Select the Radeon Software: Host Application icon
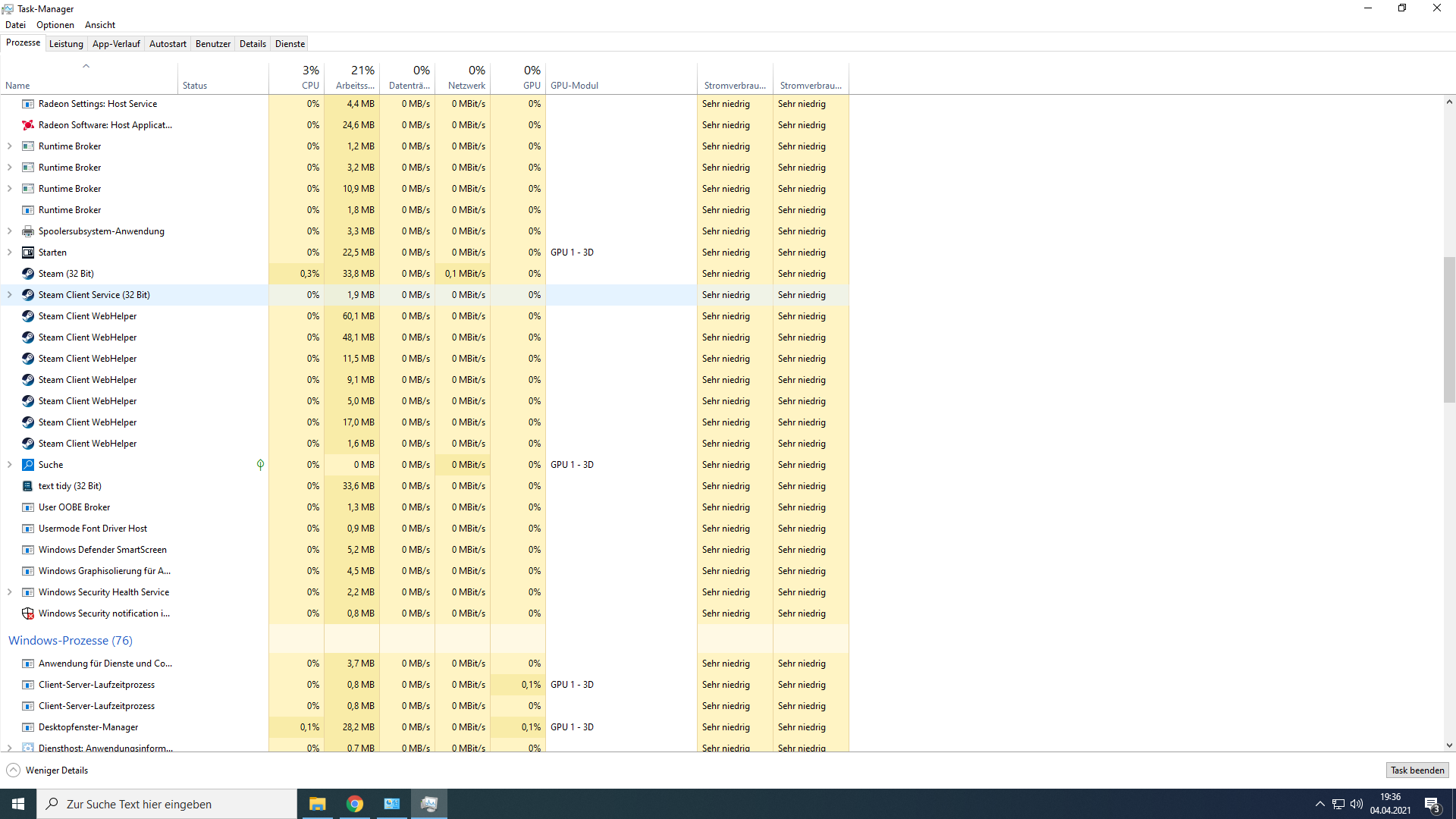This screenshot has width=1456, height=819. pos(27,124)
